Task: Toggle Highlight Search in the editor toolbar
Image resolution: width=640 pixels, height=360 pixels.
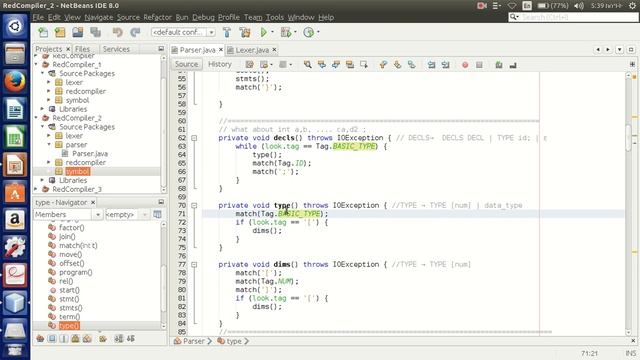Action: tap(350, 64)
